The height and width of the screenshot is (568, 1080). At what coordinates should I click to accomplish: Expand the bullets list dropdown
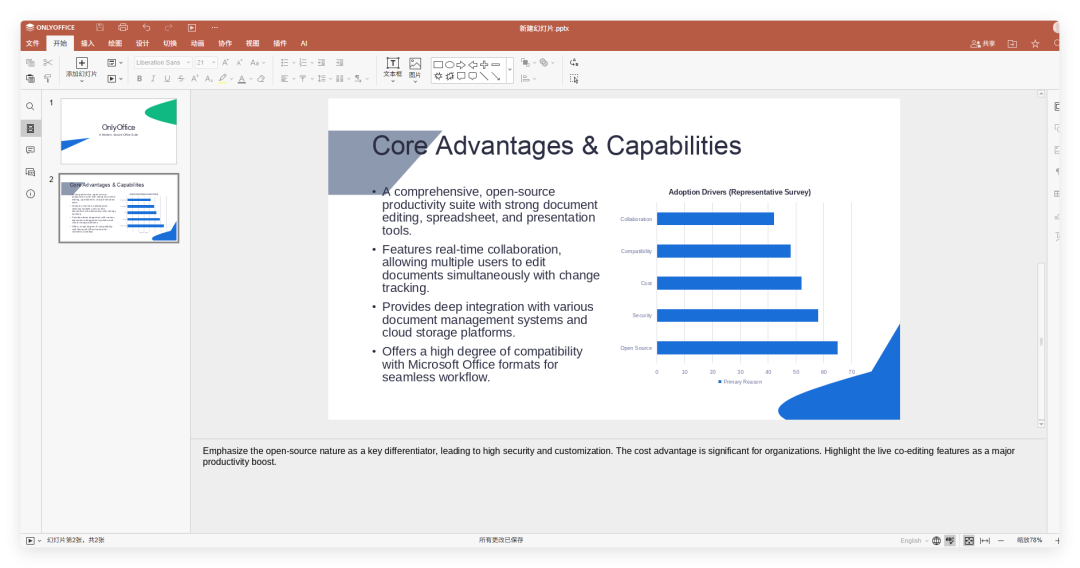tap(294, 63)
